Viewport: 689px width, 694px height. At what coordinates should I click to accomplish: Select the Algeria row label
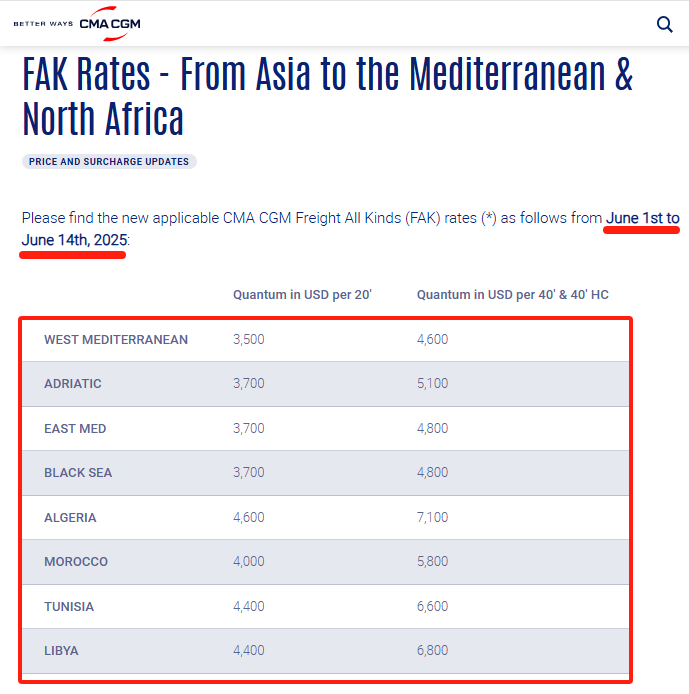[70, 517]
